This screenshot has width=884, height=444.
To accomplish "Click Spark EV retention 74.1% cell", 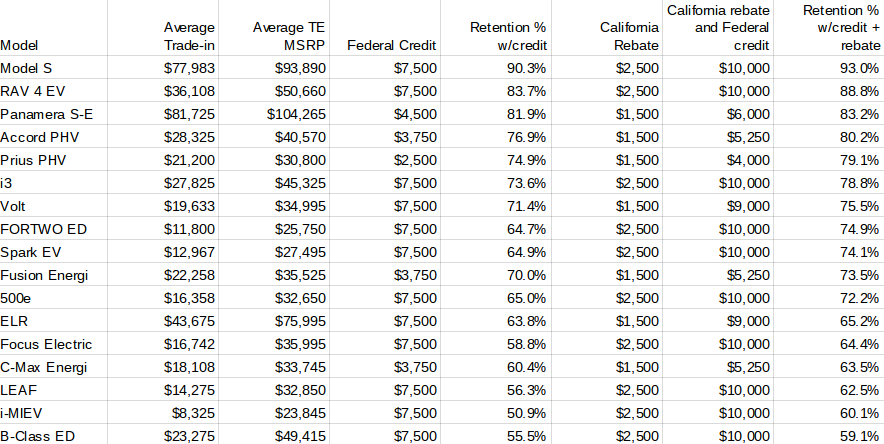I will coord(859,252).
